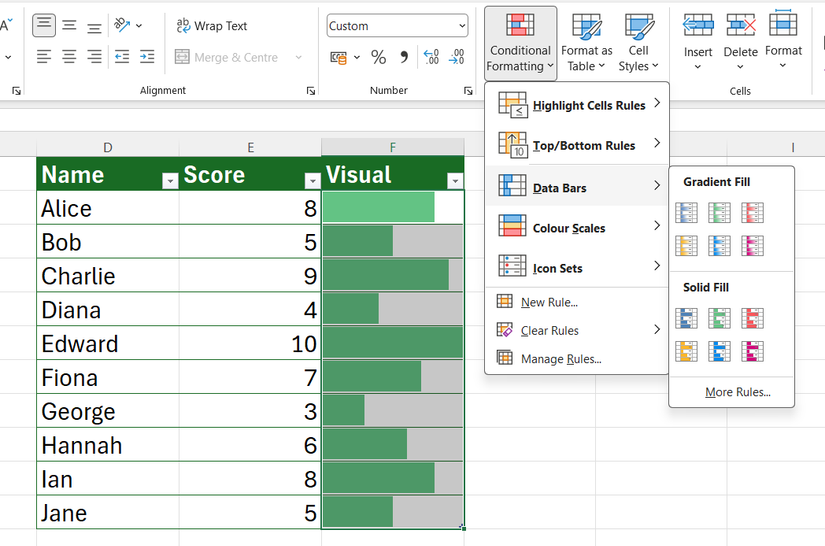Centre text horizontally in the Alignment group

69,56
